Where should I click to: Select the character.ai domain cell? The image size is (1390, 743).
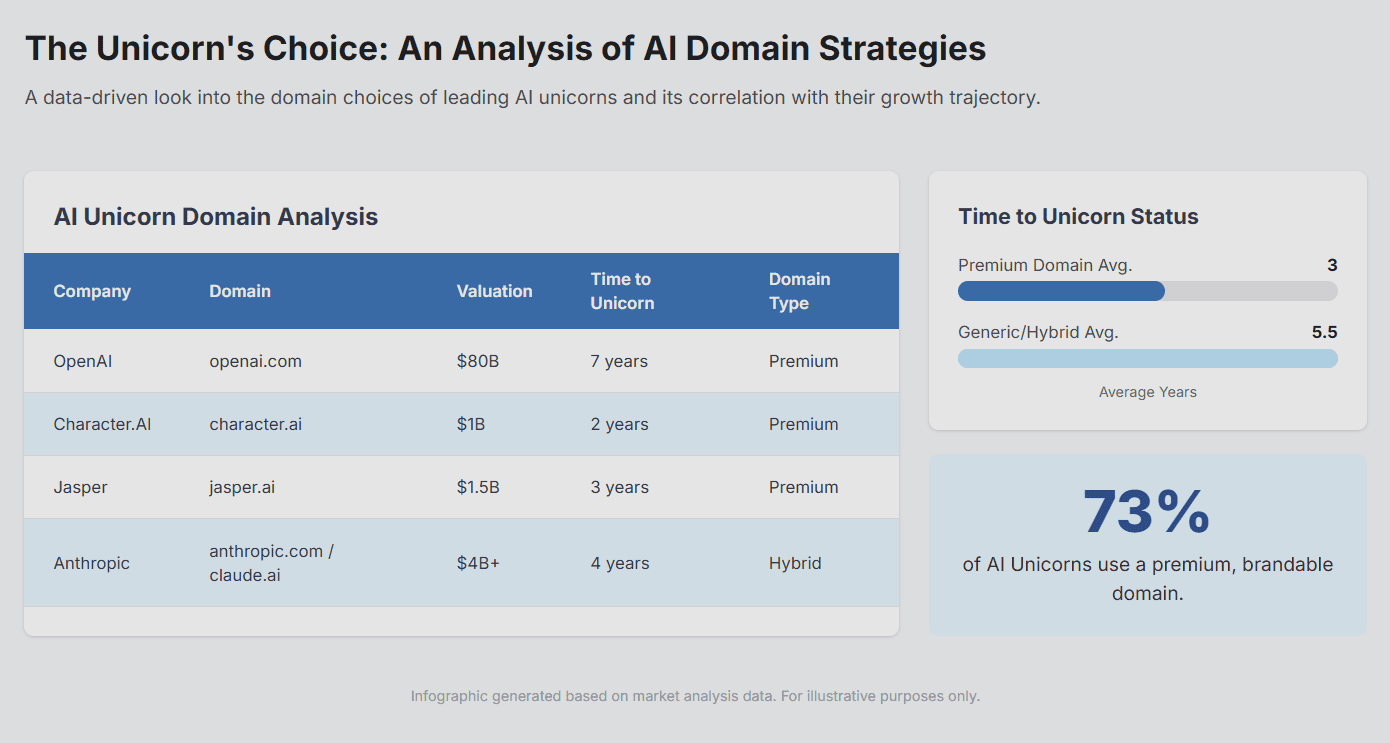256,424
